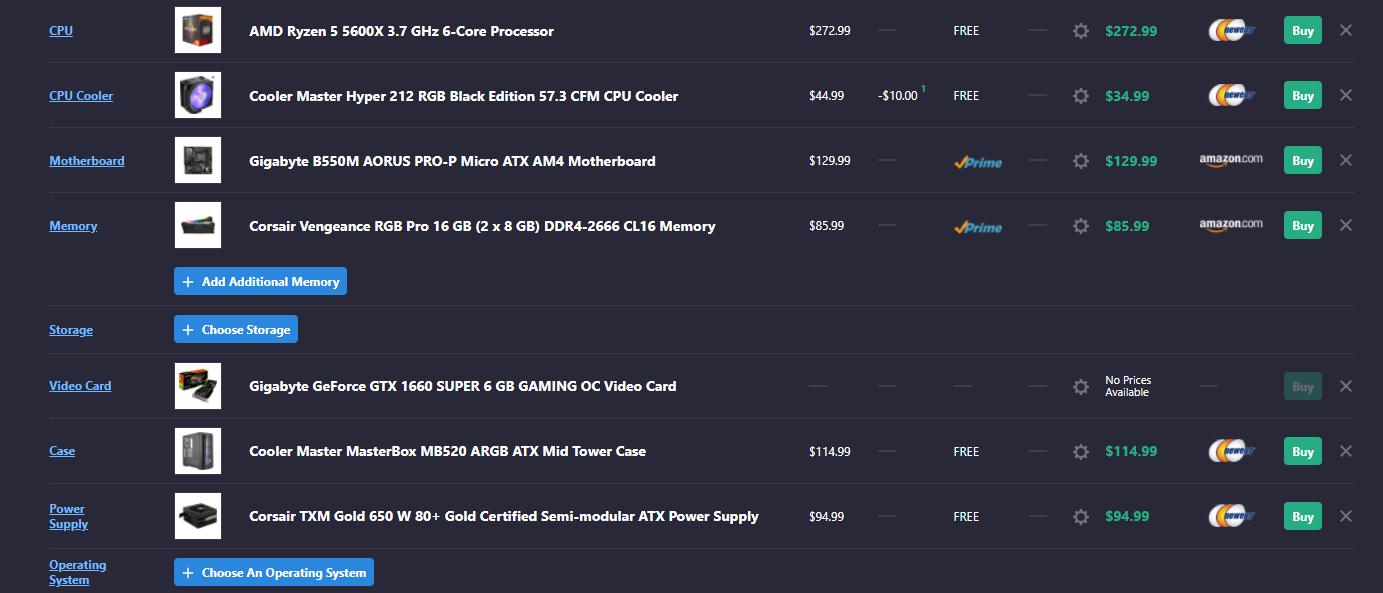The width and height of the screenshot is (1383, 593).
Task: Open settings gear for the Ryzen 5 5600X
Action: click(1080, 31)
